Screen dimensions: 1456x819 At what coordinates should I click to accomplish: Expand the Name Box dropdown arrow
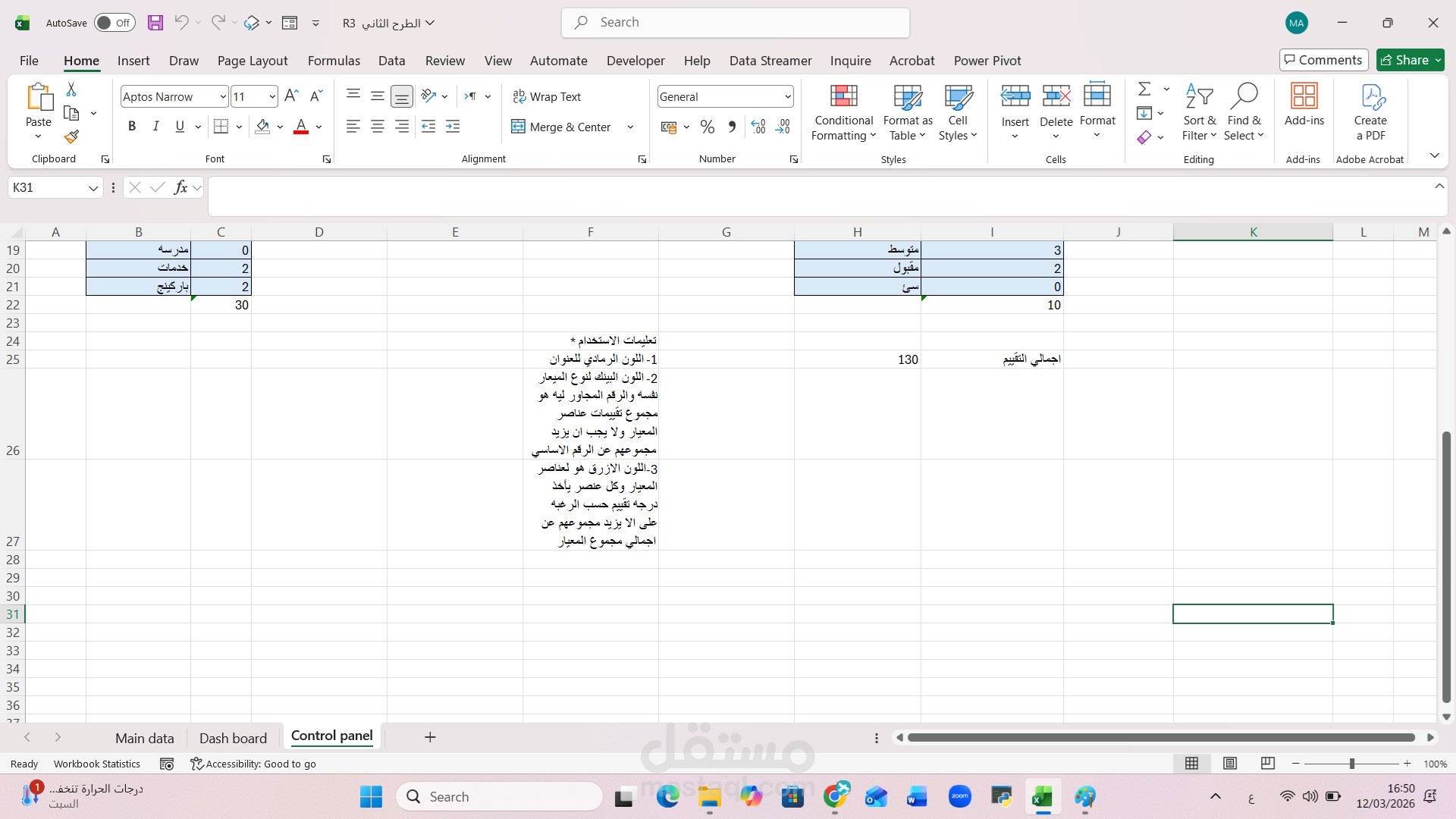93,188
